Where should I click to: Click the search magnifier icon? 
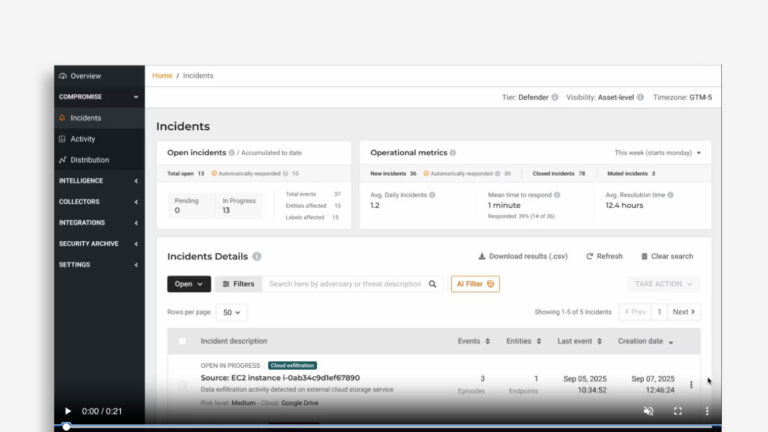(x=433, y=284)
